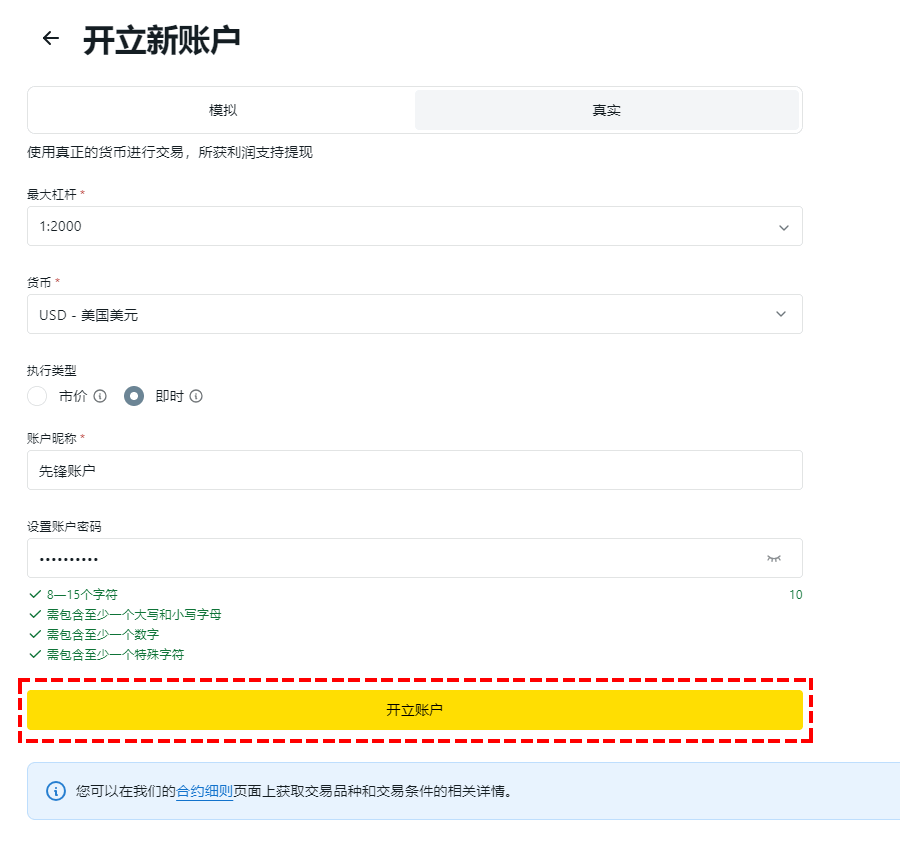Click the 开立新账户 page heading

coord(162,40)
